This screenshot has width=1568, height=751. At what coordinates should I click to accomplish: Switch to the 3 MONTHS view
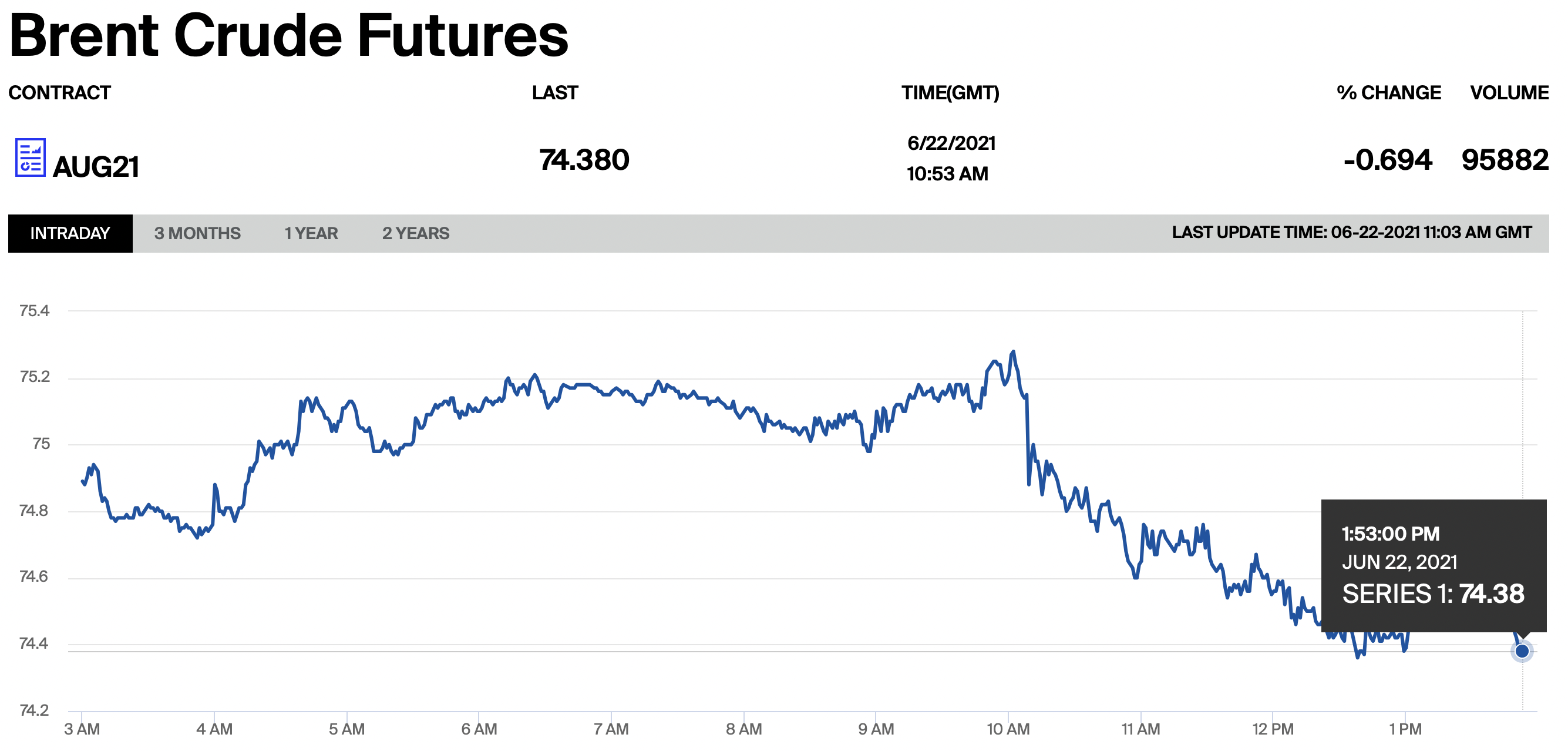tap(197, 233)
